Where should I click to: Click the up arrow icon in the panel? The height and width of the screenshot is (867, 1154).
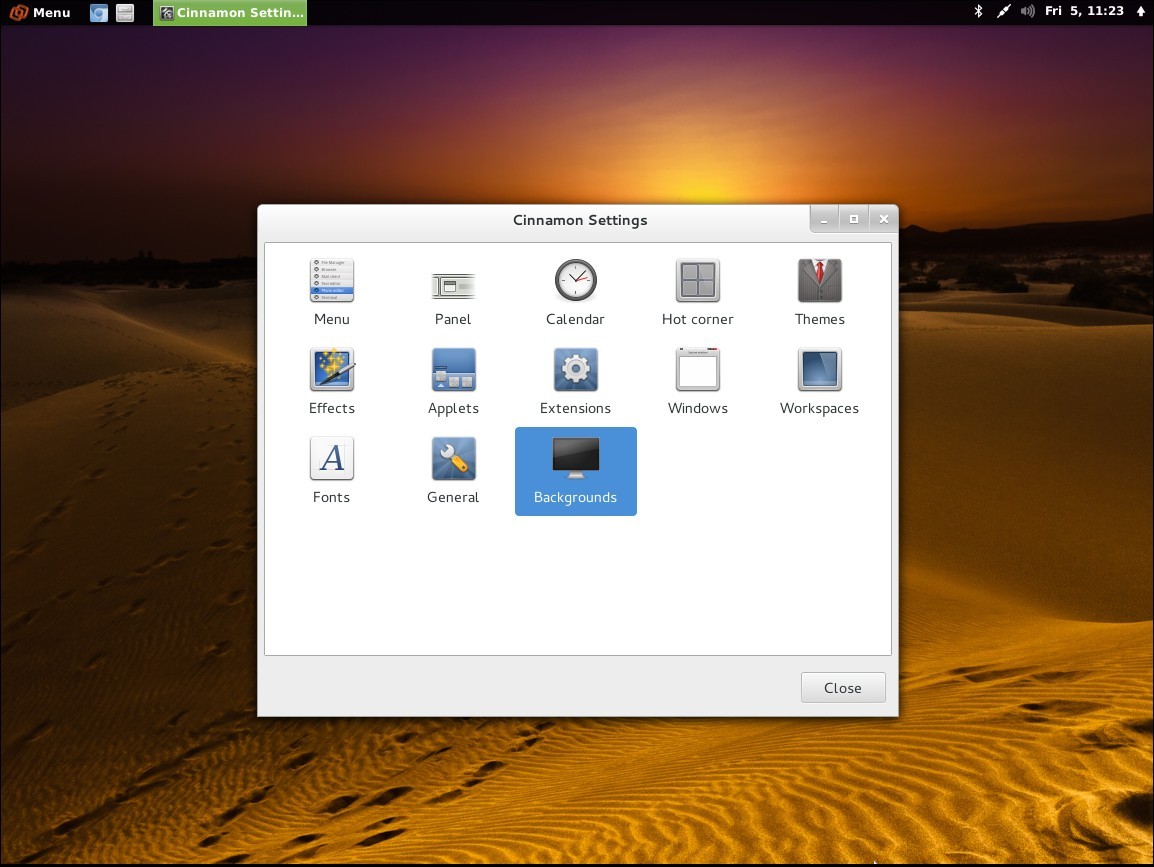(x=1141, y=11)
